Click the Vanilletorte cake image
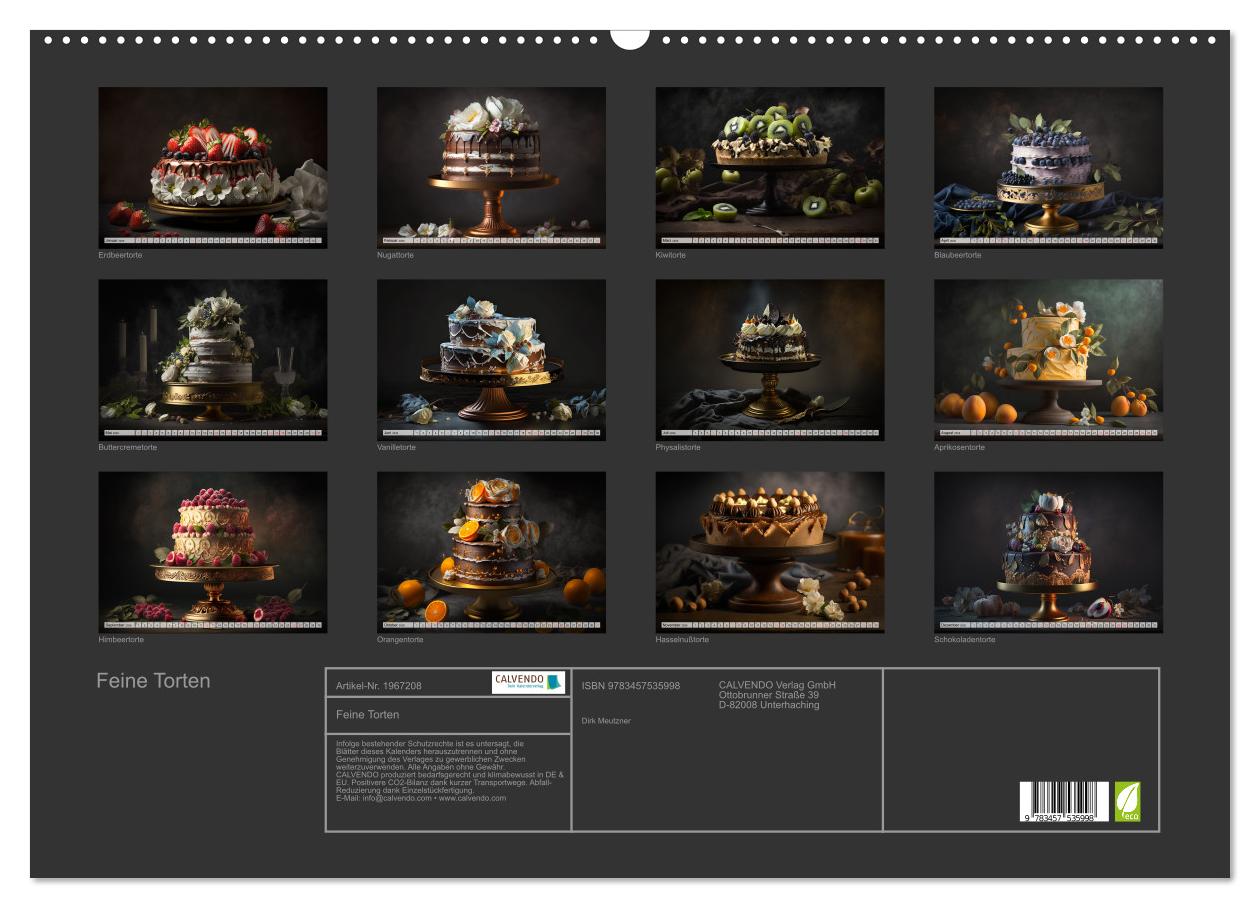The height and width of the screenshot is (908, 1260). coord(491,360)
